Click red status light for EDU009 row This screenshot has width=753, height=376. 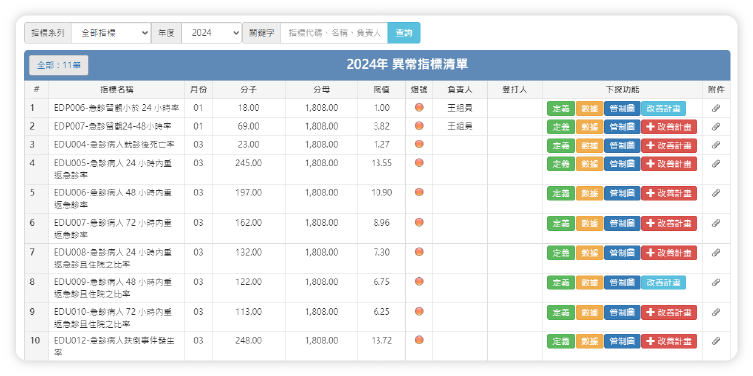(x=419, y=281)
